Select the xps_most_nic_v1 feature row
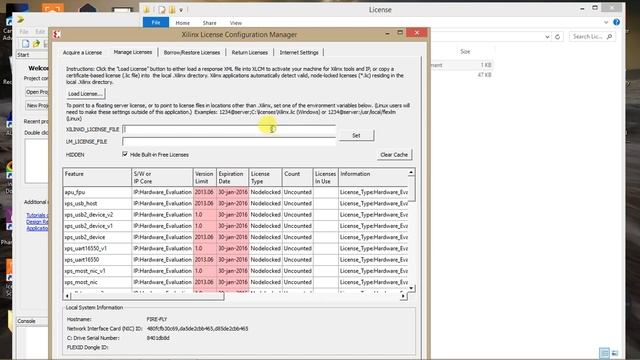The height and width of the screenshot is (360, 640). pyautogui.click(x=236, y=271)
